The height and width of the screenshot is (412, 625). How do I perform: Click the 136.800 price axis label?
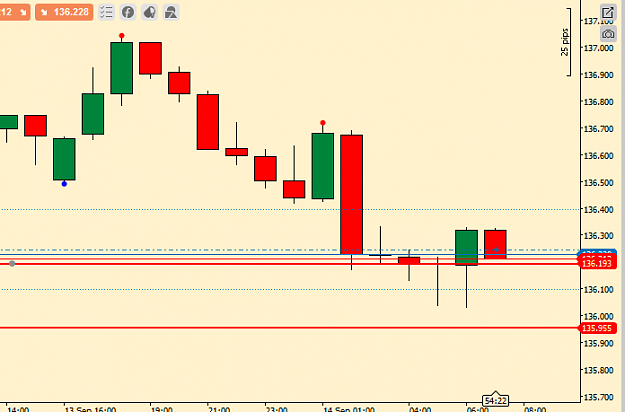(598, 102)
